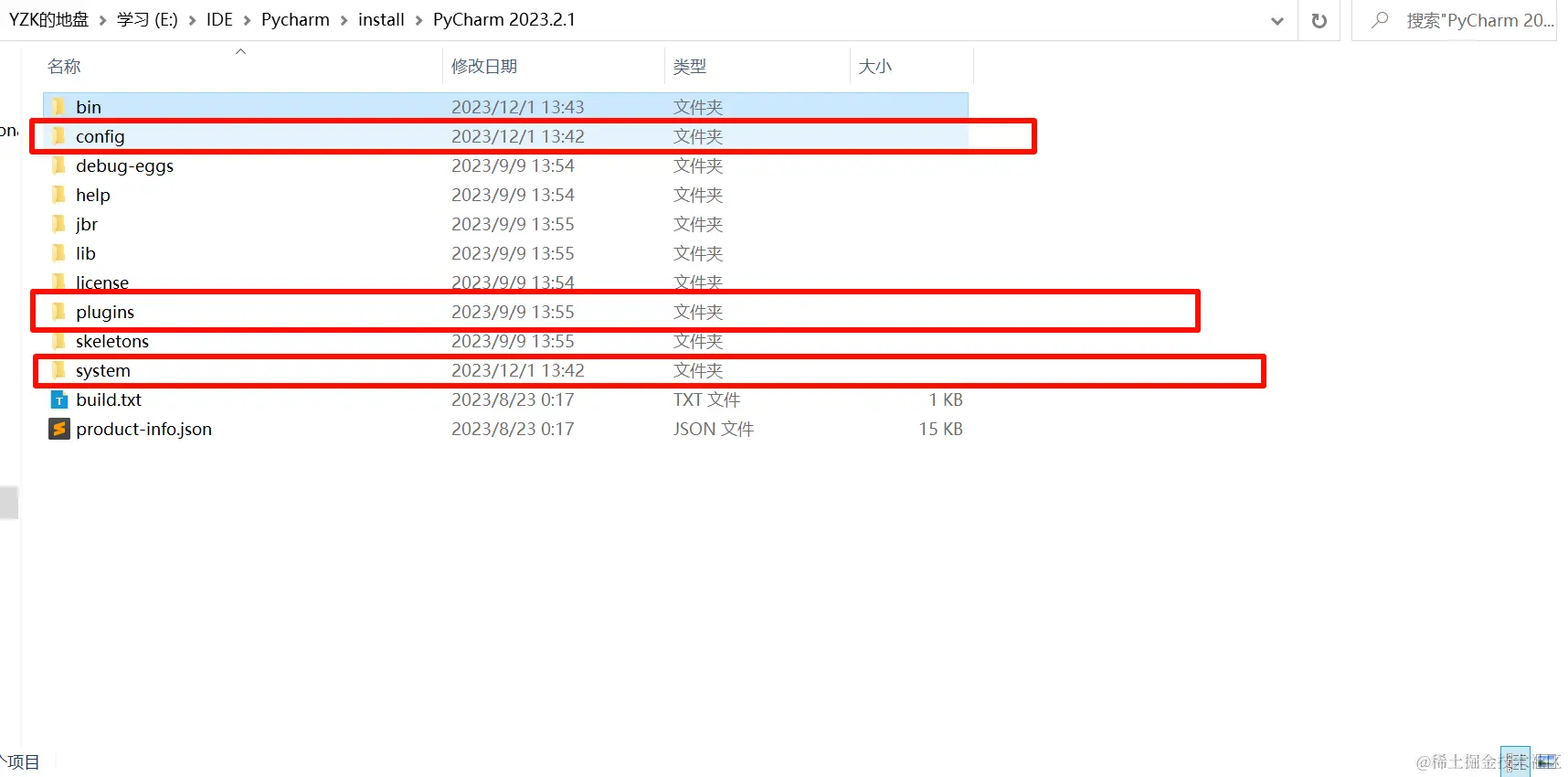Select the debug-eggs folder name
The height and width of the screenshot is (777, 1568).
coord(124,165)
